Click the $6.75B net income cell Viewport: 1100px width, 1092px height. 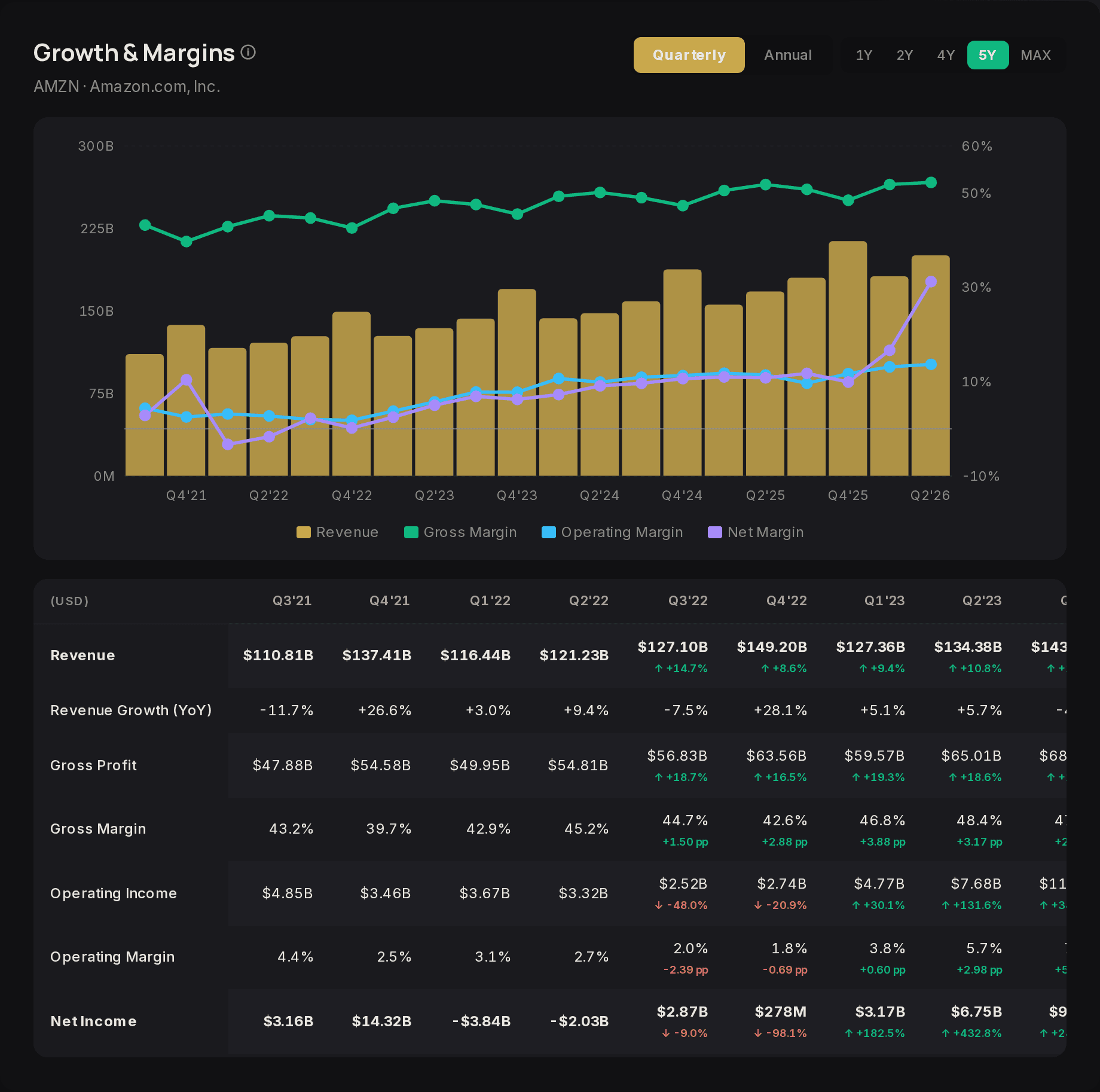click(x=976, y=1012)
